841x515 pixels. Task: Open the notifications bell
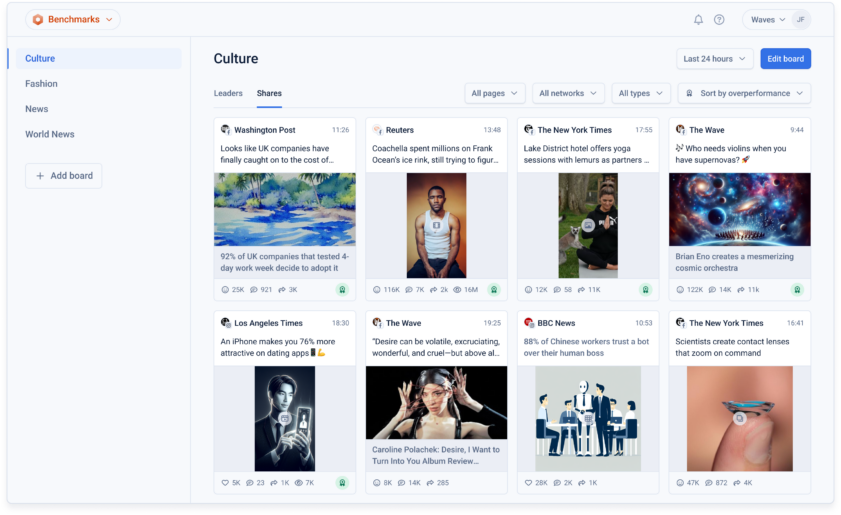tap(698, 20)
